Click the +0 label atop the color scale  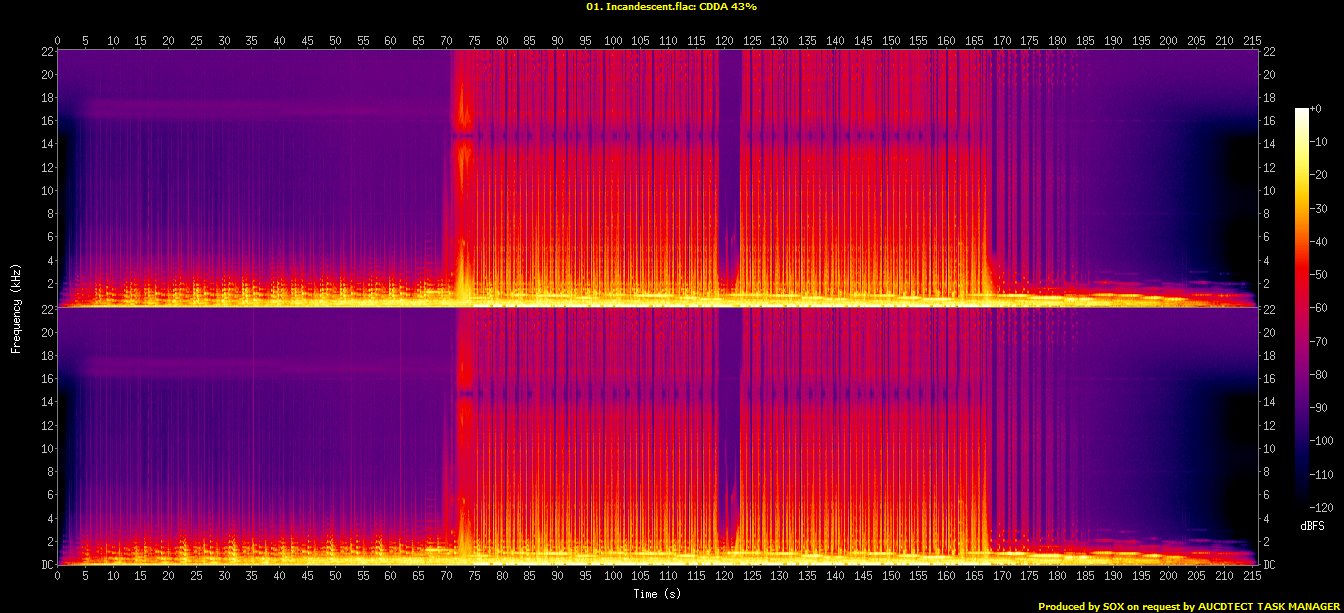click(x=1318, y=109)
